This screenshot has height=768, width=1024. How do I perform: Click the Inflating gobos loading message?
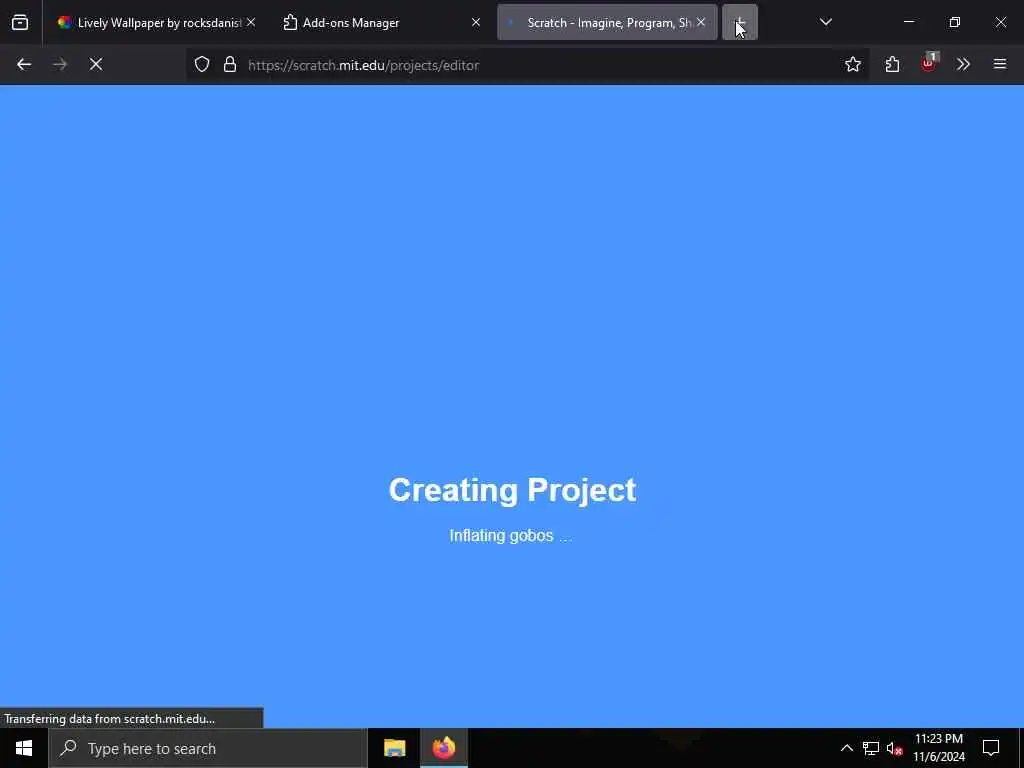pyautogui.click(x=510, y=536)
